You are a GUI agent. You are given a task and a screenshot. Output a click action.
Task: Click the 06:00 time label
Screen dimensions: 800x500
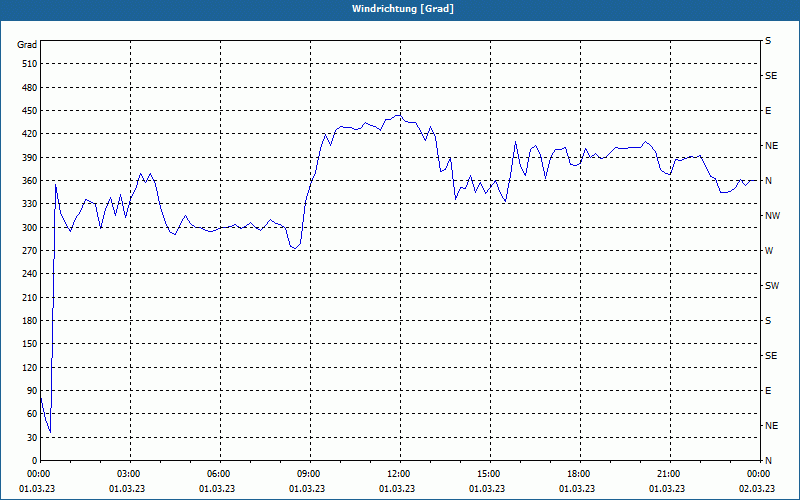coord(220,473)
